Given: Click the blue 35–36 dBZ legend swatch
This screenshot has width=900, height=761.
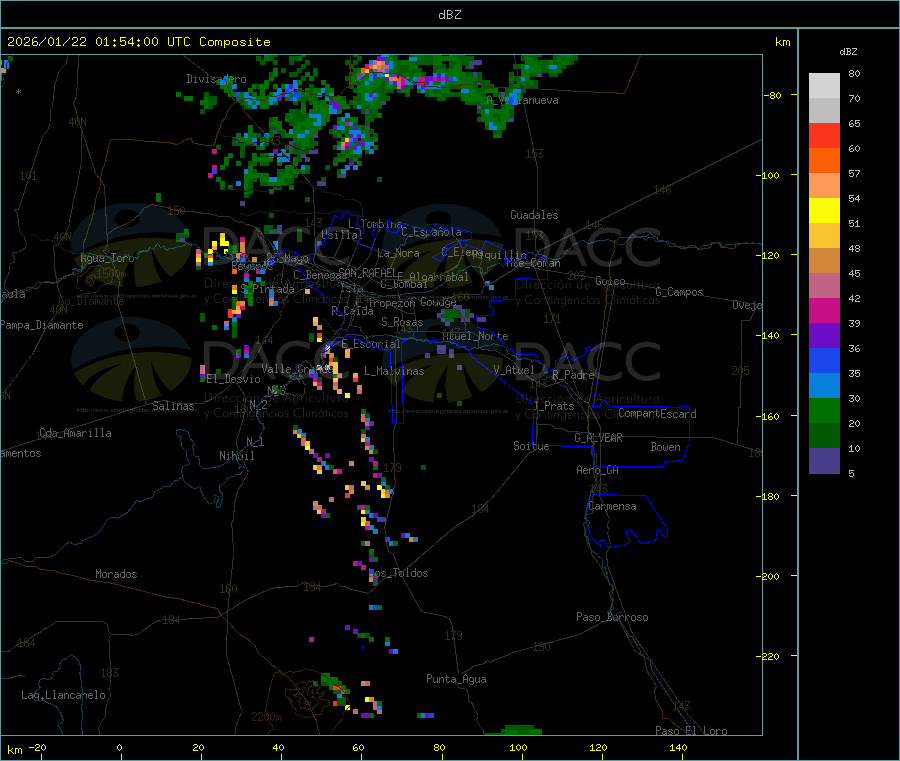Looking at the screenshot, I should pyautogui.click(x=824, y=360).
